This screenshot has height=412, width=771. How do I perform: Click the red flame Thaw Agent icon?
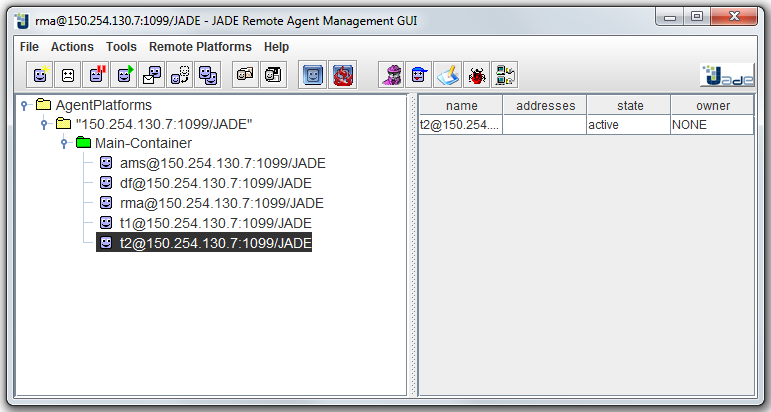(342, 75)
